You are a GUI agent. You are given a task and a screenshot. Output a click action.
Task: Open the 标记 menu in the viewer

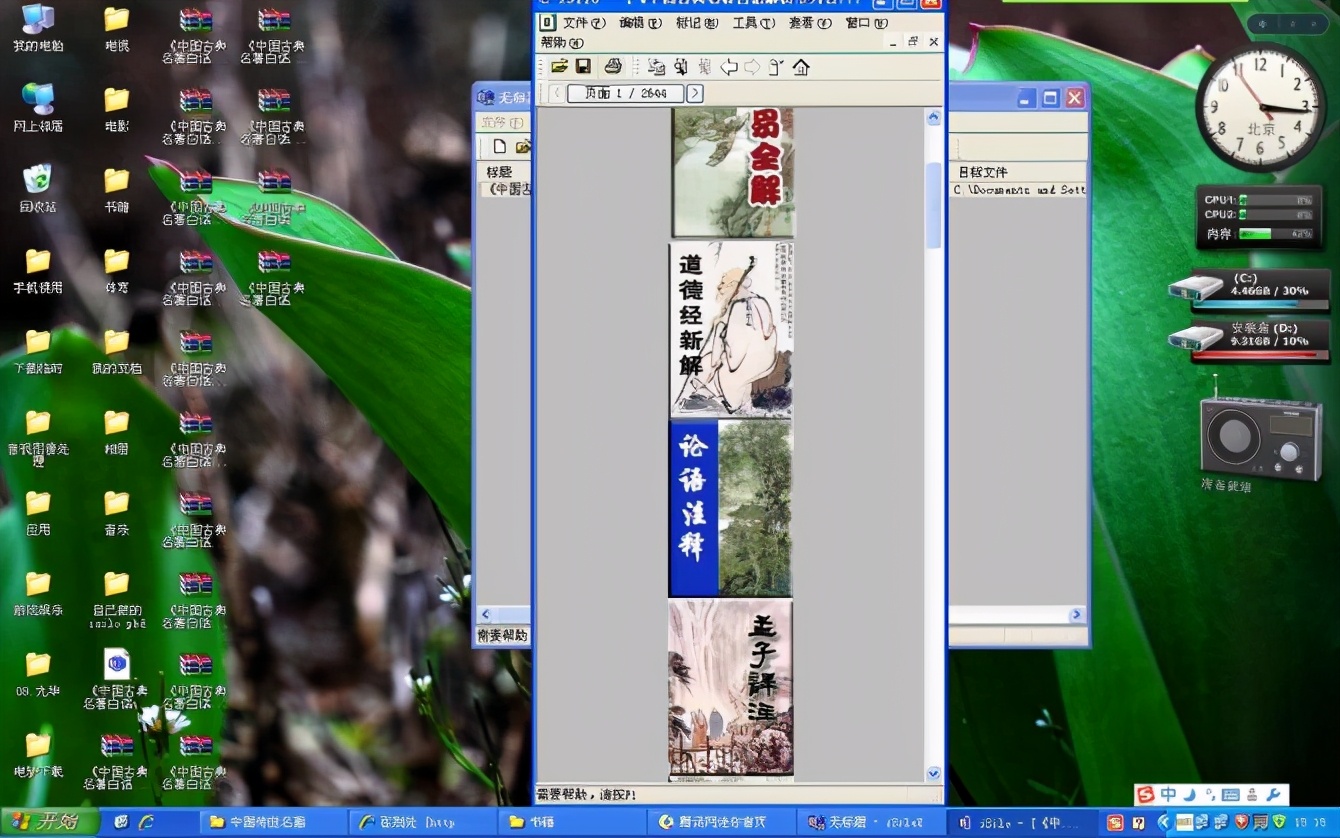pos(697,23)
